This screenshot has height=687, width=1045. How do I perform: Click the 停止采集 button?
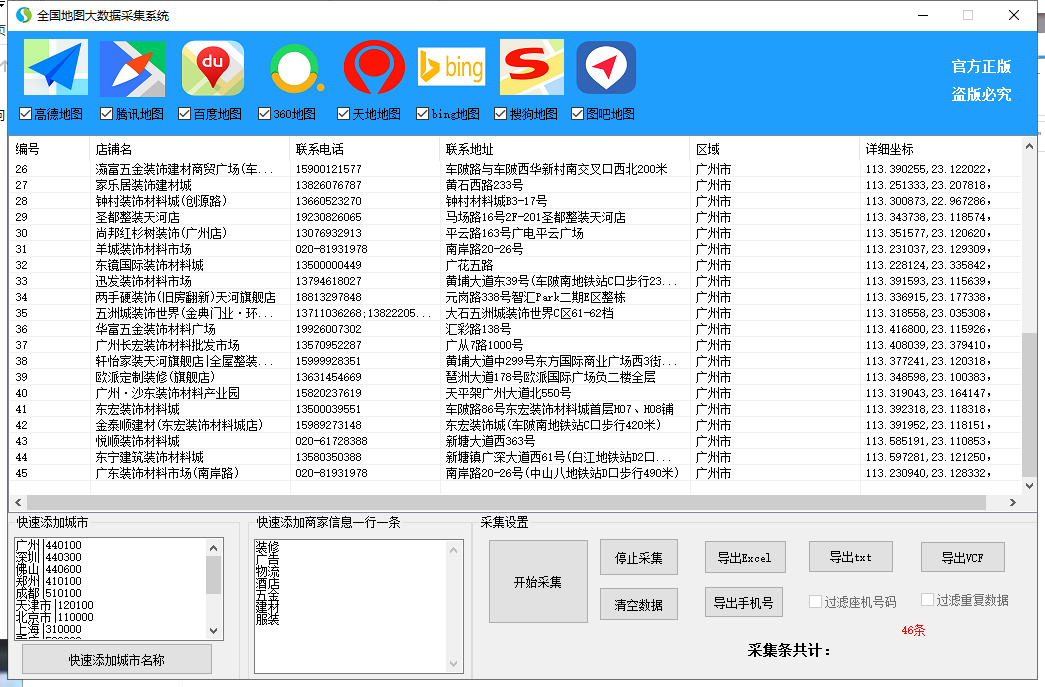[x=639, y=557]
